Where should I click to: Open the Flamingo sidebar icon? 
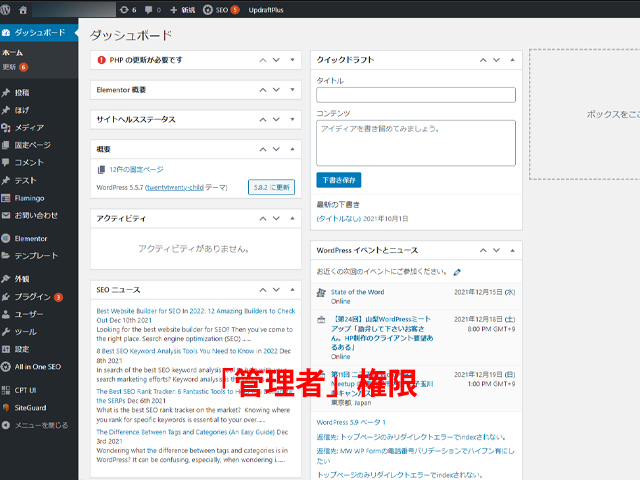pos(6,198)
